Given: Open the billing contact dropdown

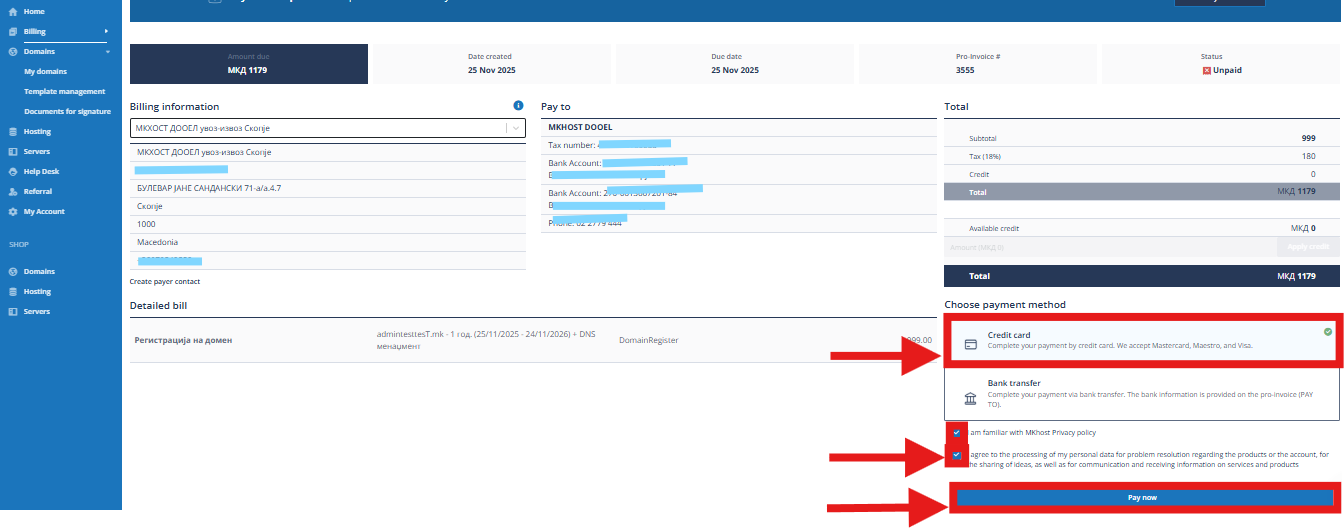Looking at the screenshot, I should click(x=328, y=128).
